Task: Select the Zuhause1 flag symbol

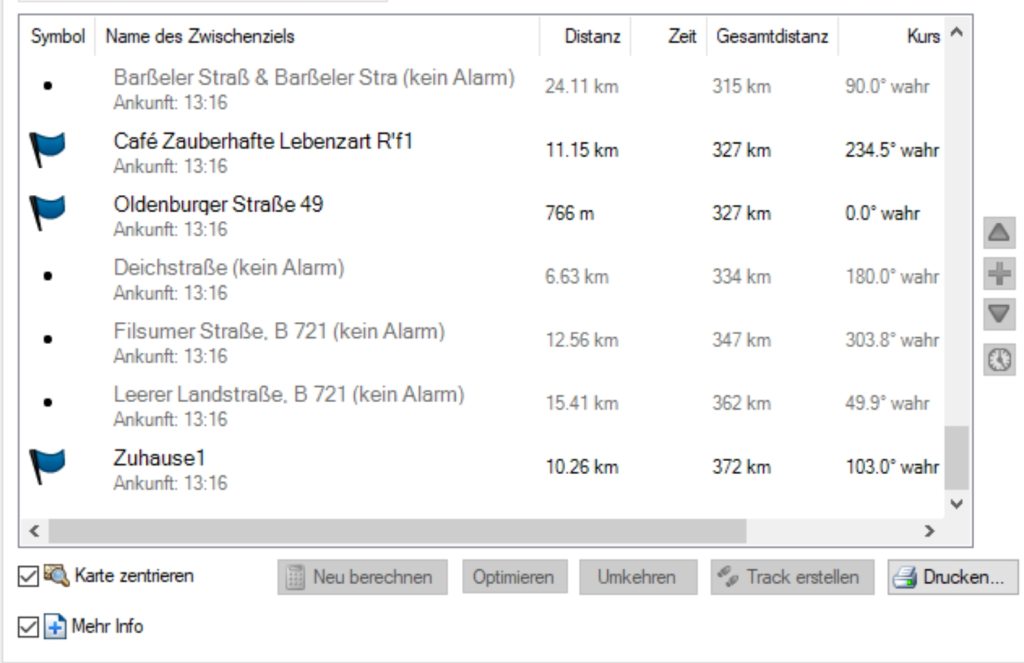Action: pos(47,466)
